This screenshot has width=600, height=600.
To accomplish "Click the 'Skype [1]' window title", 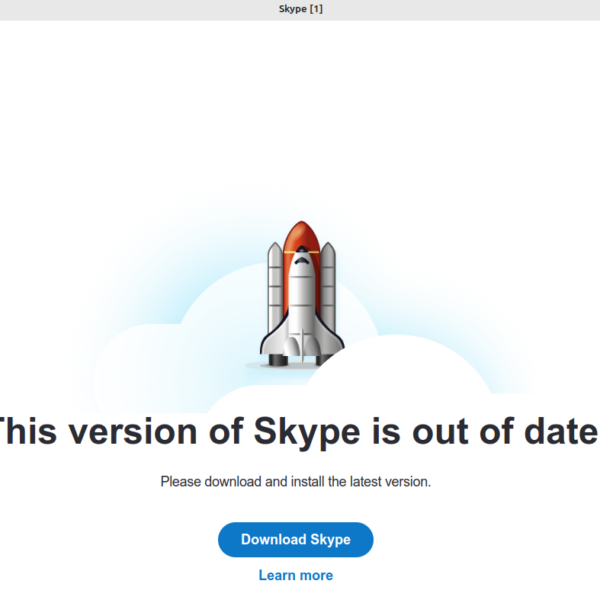I will [x=300, y=9].
